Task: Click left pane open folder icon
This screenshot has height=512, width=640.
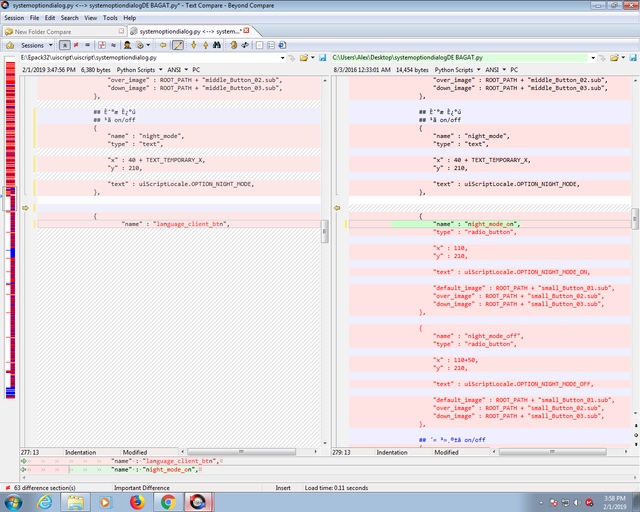Action: (x=304, y=58)
